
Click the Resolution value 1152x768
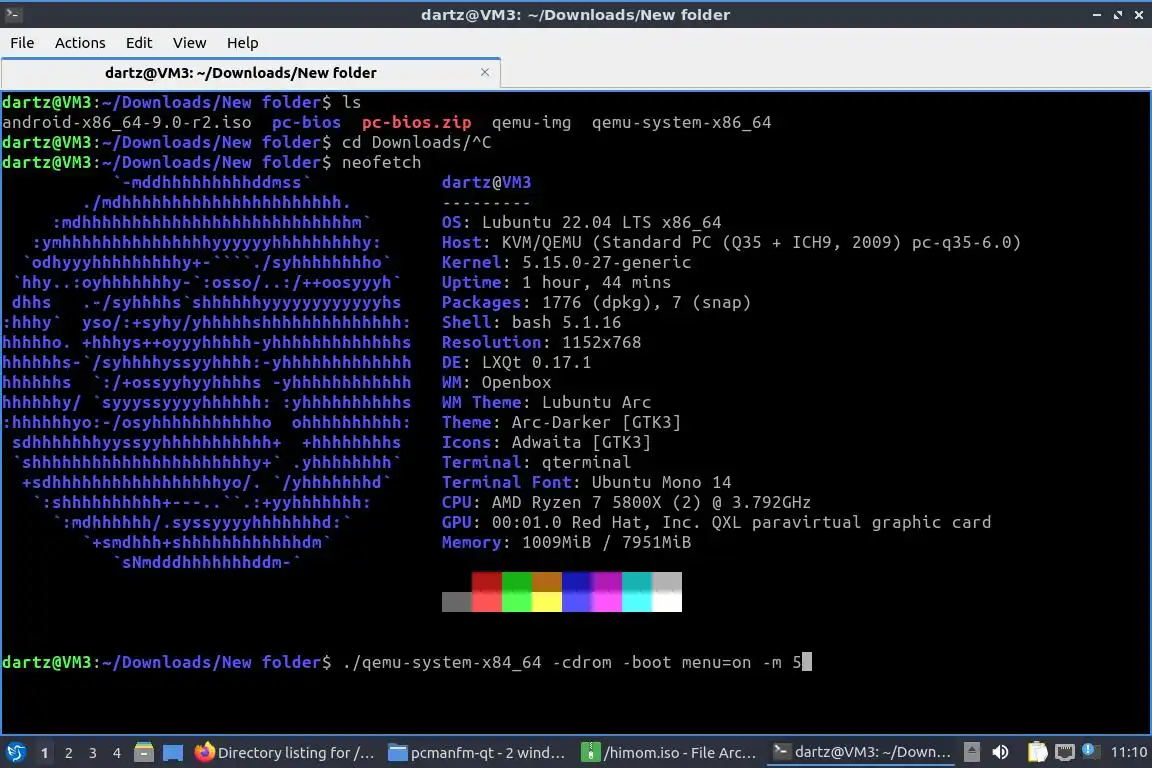(601, 342)
